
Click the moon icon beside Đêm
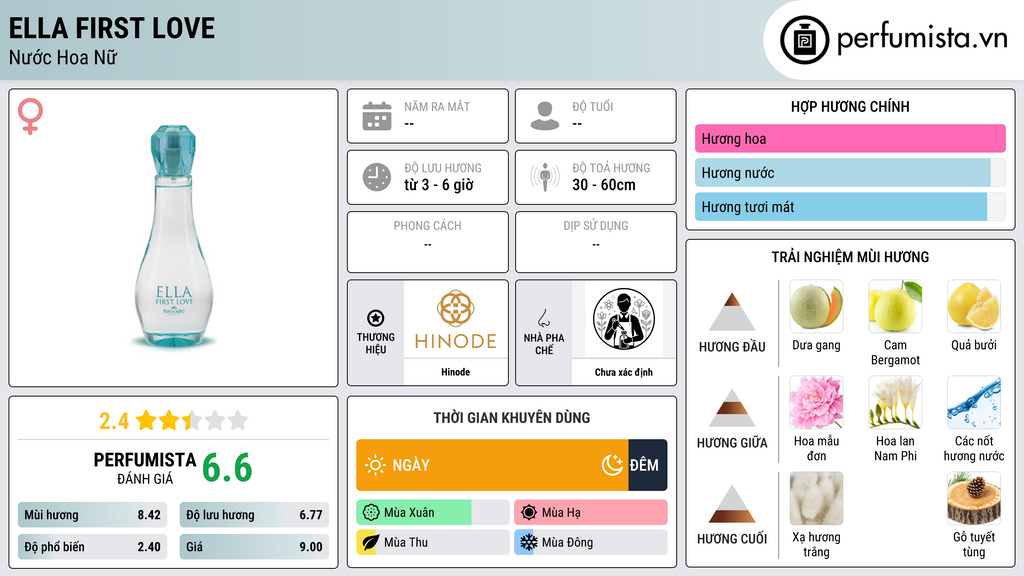[612, 465]
